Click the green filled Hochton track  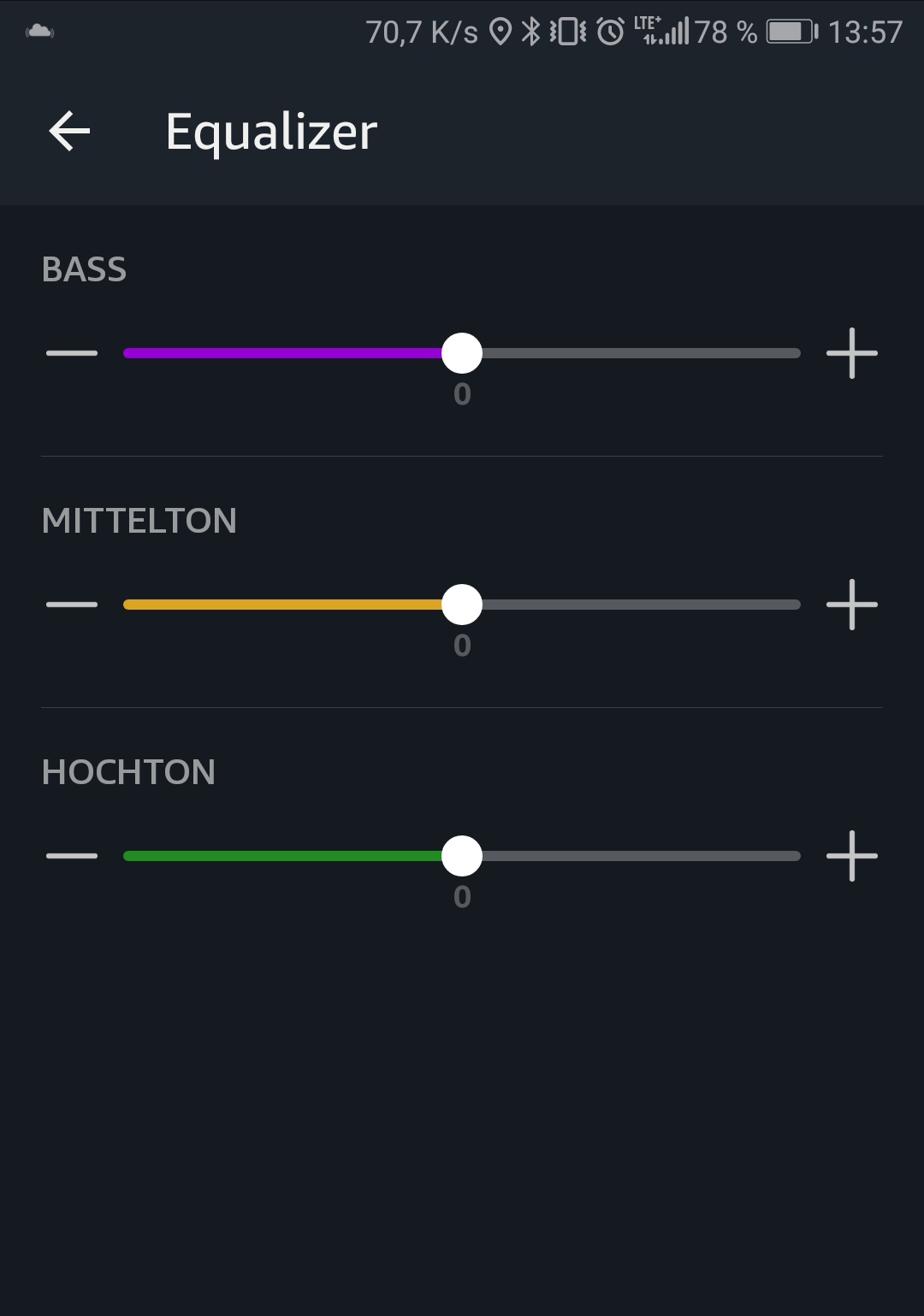click(282, 856)
